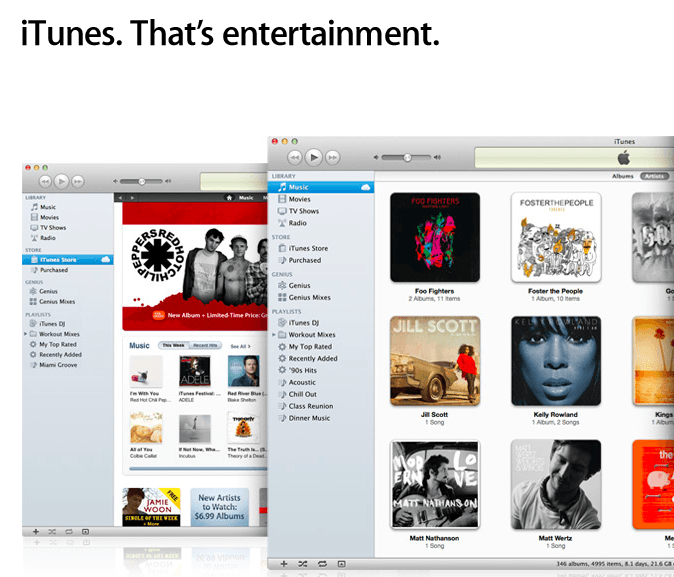The width and height of the screenshot is (674, 577).
Task: Click Play button in the back iTunes window
Action: click(x=61, y=181)
